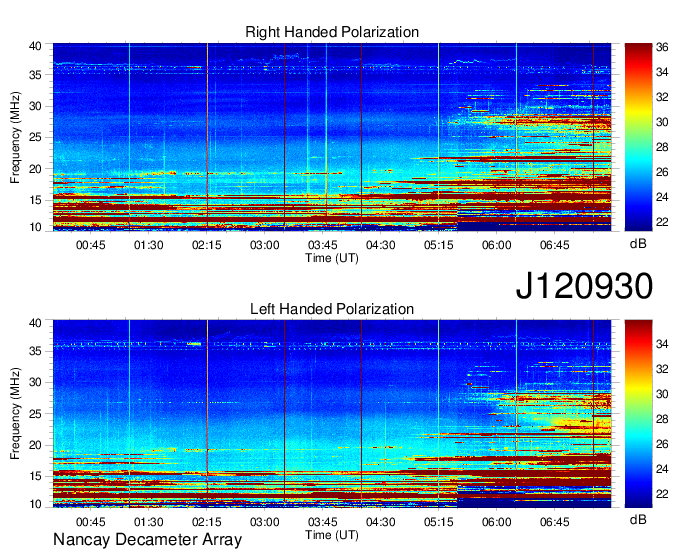Click the 20 MHz tick of Left Handed plot
680x552 pixels.
[x=35, y=445]
